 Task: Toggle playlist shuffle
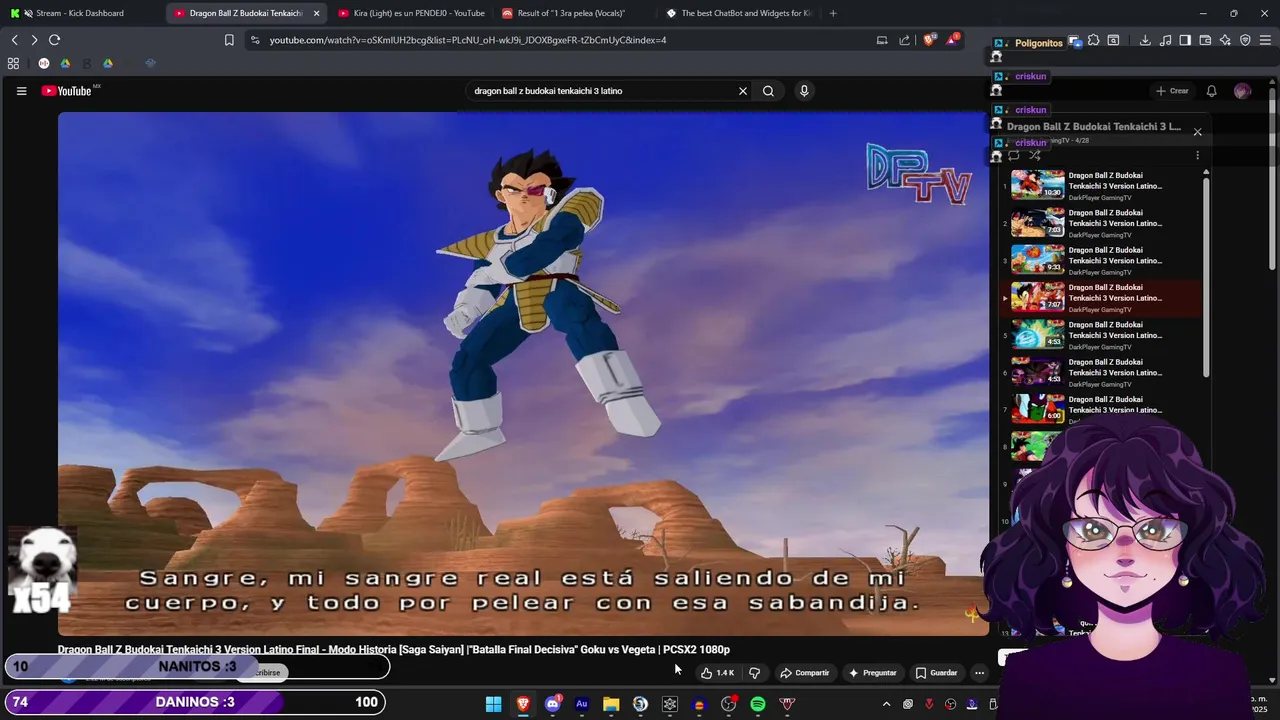pyautogui.click(x=1035, y=155)
